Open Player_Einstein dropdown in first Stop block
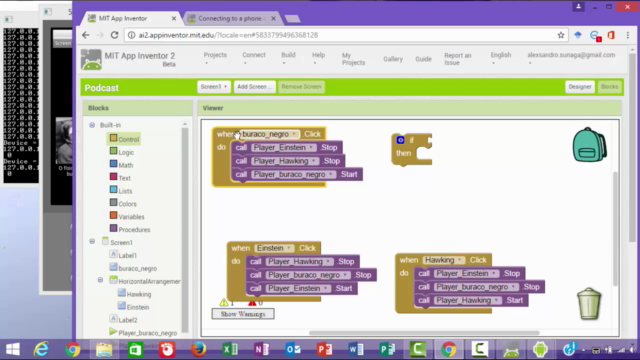640x360 pixels. (x=311, y=147)
